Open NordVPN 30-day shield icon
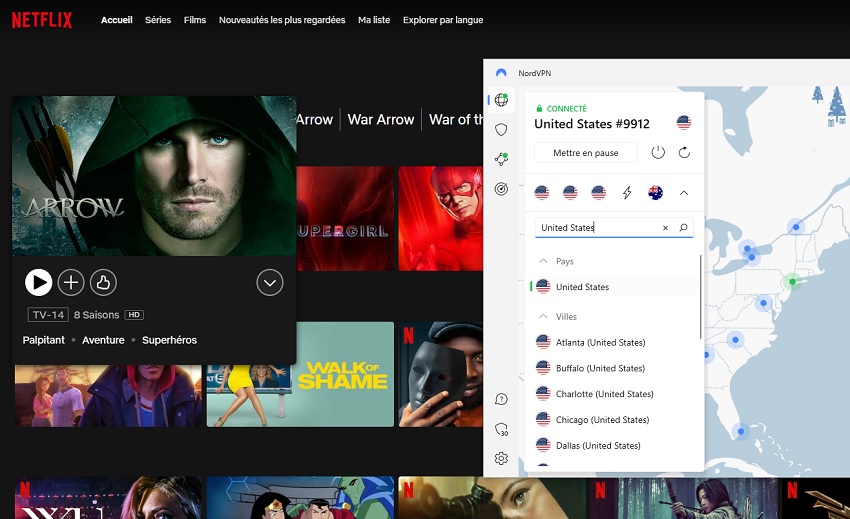Viewport: 850px width, 519px height. 501,430
